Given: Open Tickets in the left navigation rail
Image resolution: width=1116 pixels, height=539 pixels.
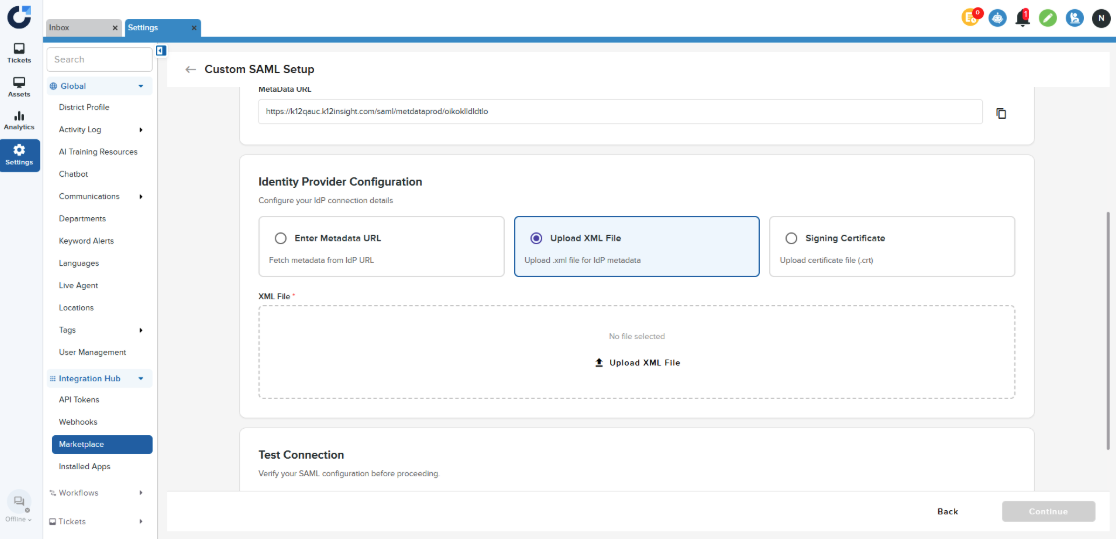Looking at the screenshot, I should tap(19, 52).
